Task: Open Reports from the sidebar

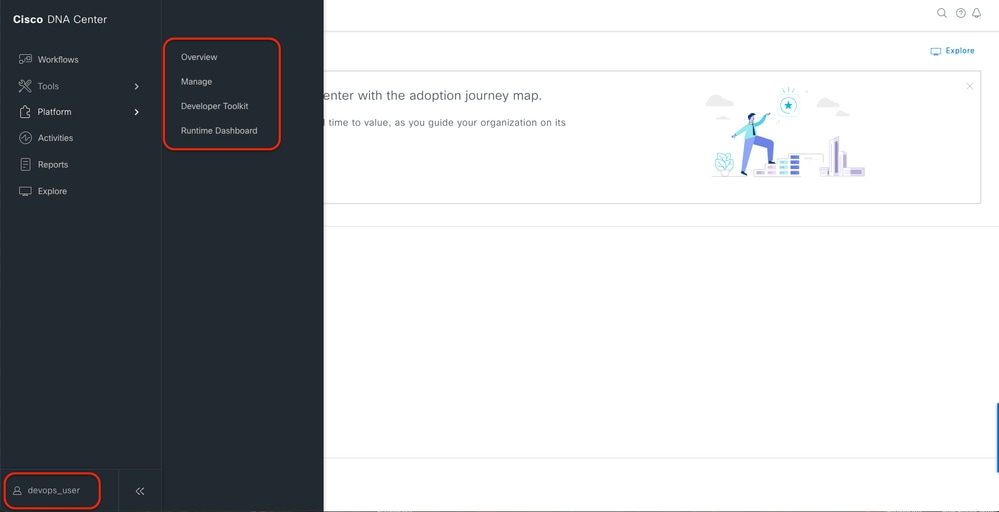Action: [53, 164]
